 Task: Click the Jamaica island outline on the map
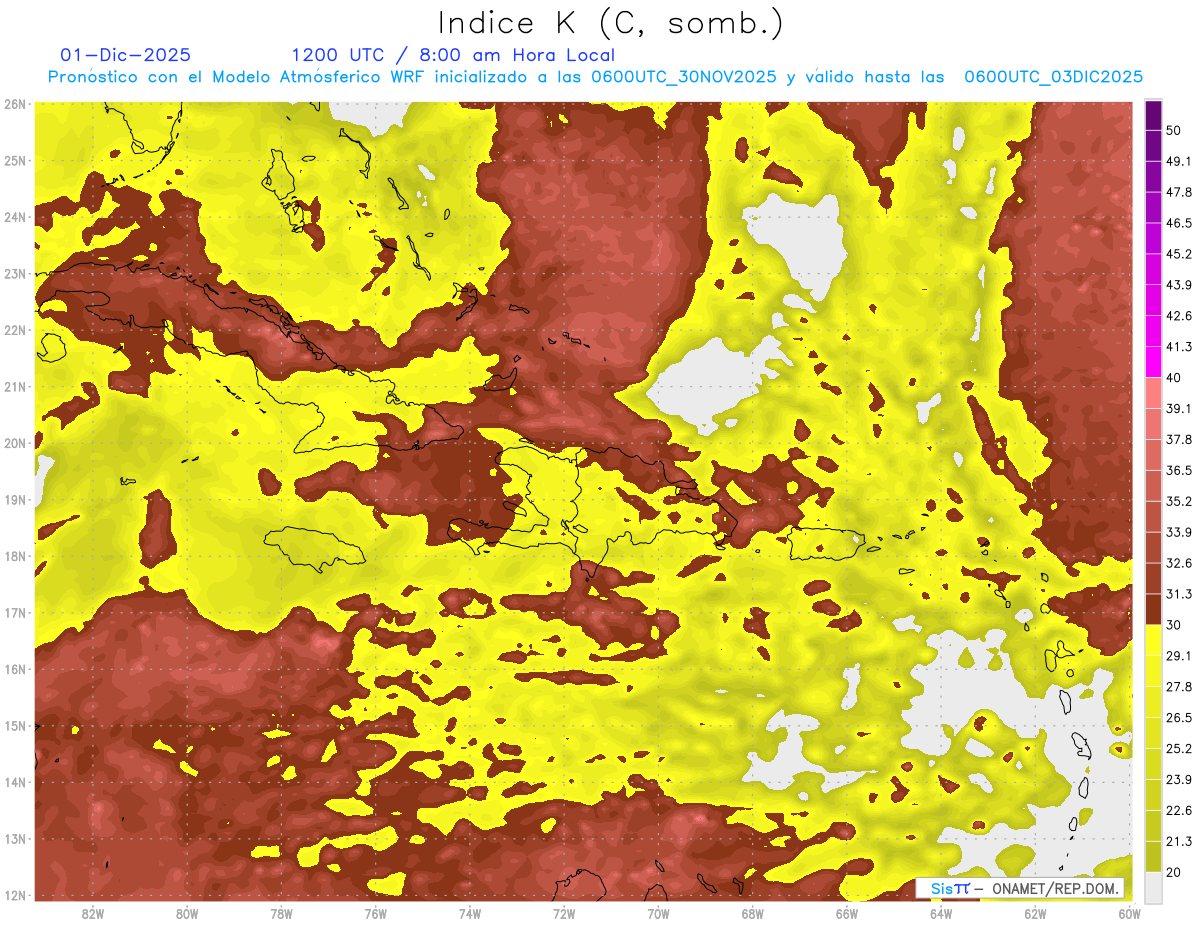click(315, 549)
